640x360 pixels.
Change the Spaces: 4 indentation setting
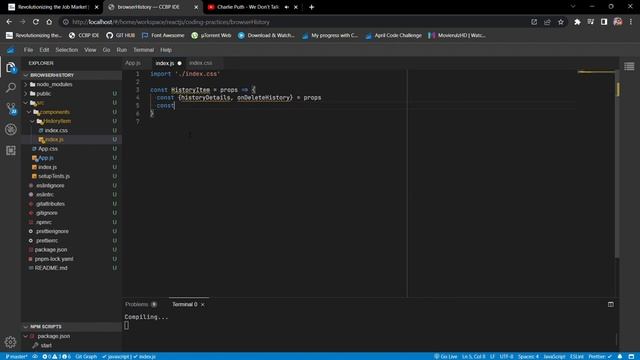point(528,356)
